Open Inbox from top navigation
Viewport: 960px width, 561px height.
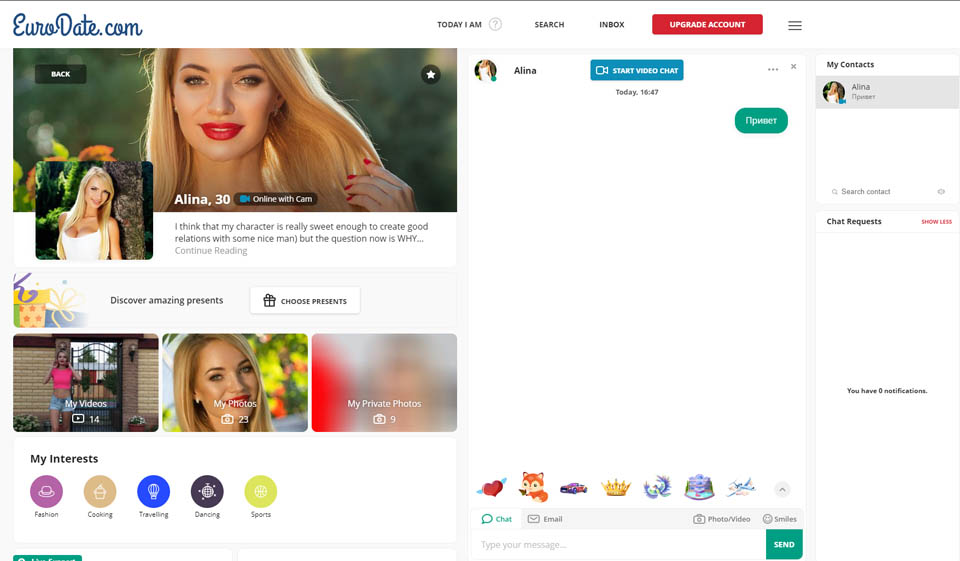[x=611, y=25]
